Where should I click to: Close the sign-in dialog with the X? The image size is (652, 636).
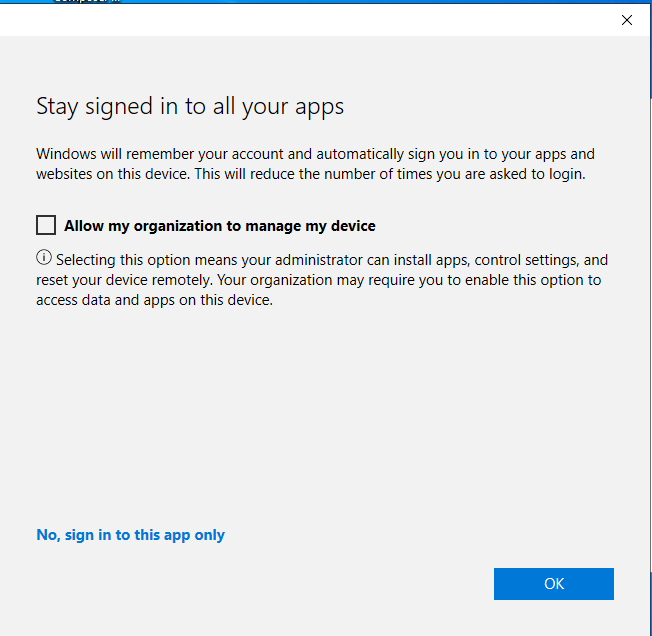627,20
